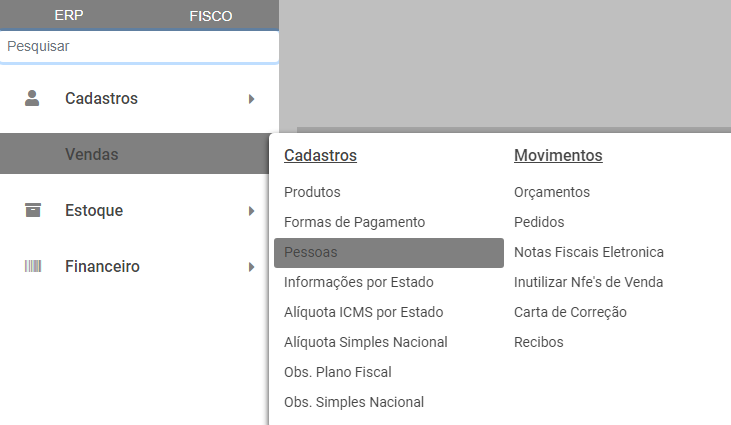
Task: Expand the Estoque submenu arrow
Action: pos(252,211)
